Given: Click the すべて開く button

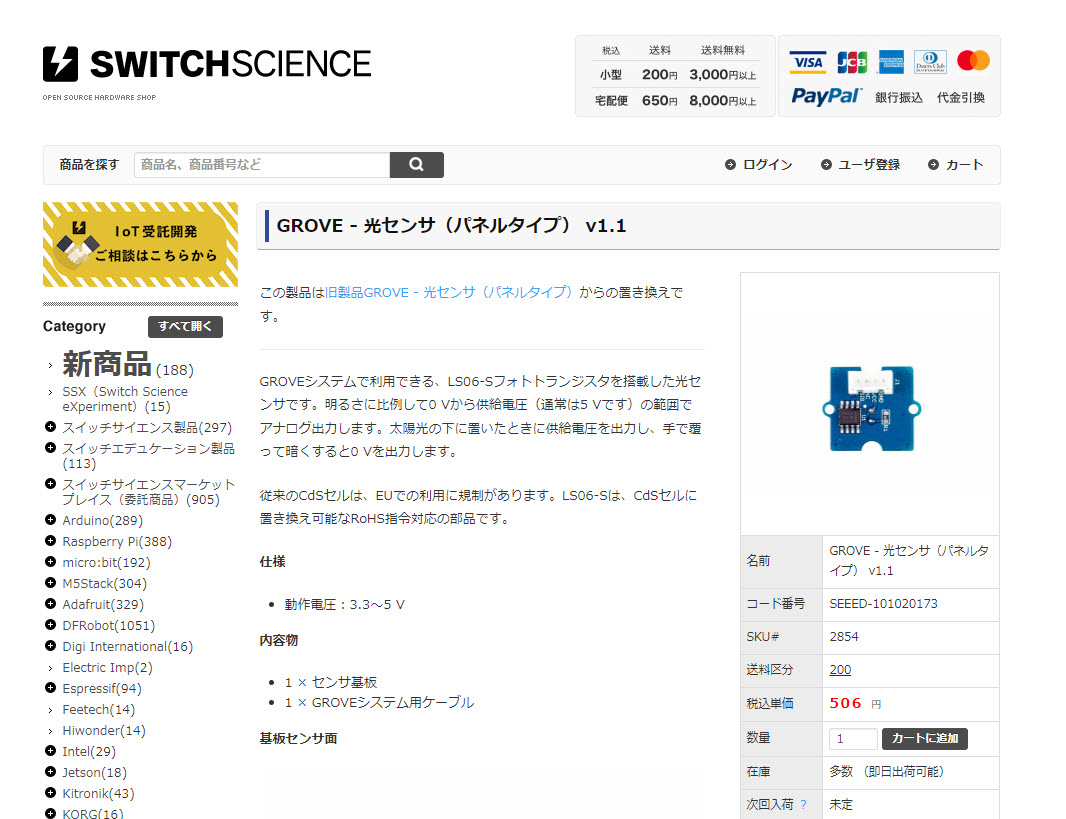Looking at the screenshot, I should (x=185, y=326).
